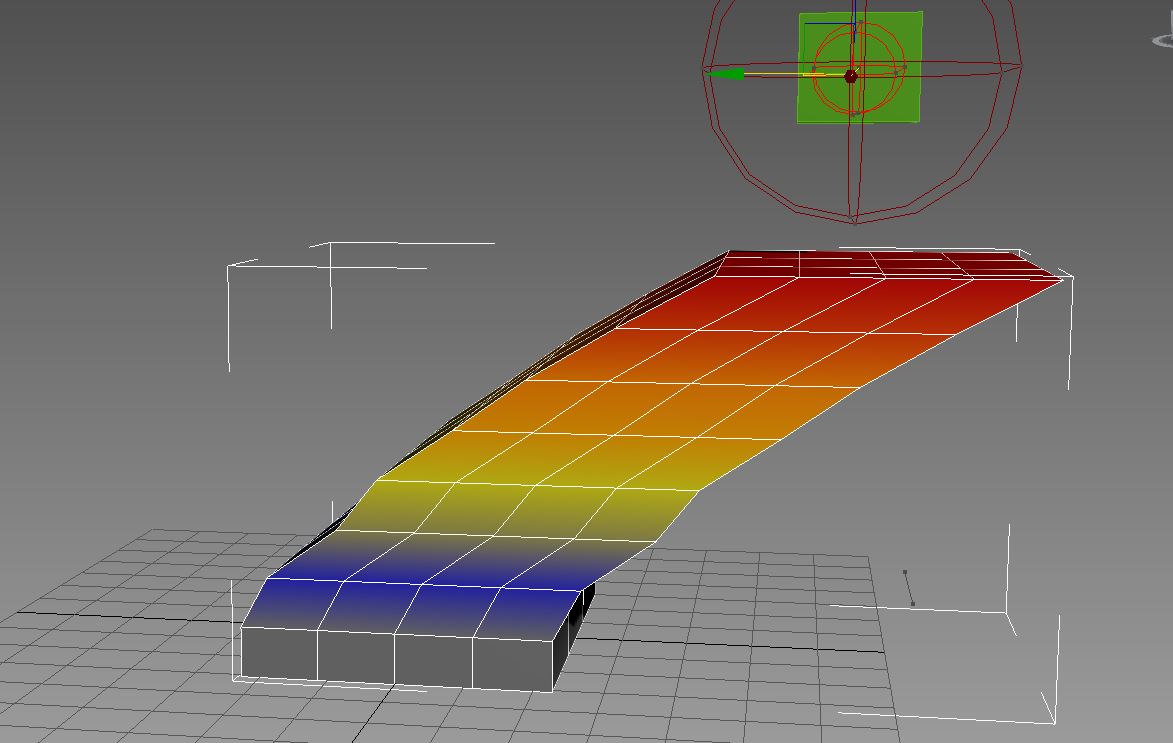The width and height of the screenshot is (1173, 743).
Task: Click the green square plane handle of the gizmo
Action: coord(860,67)
